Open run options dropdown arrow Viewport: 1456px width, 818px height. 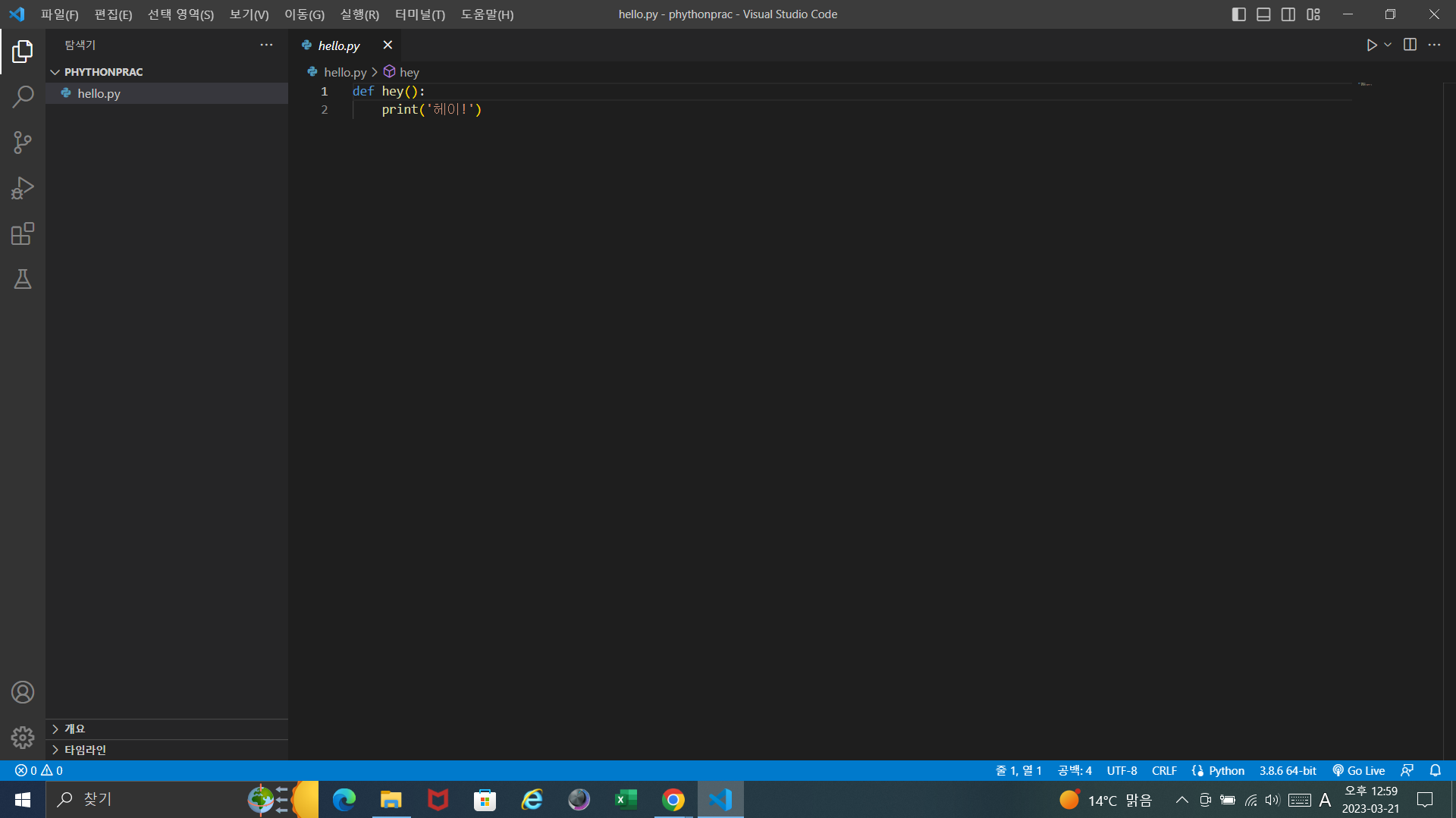tap(1388, 45)
